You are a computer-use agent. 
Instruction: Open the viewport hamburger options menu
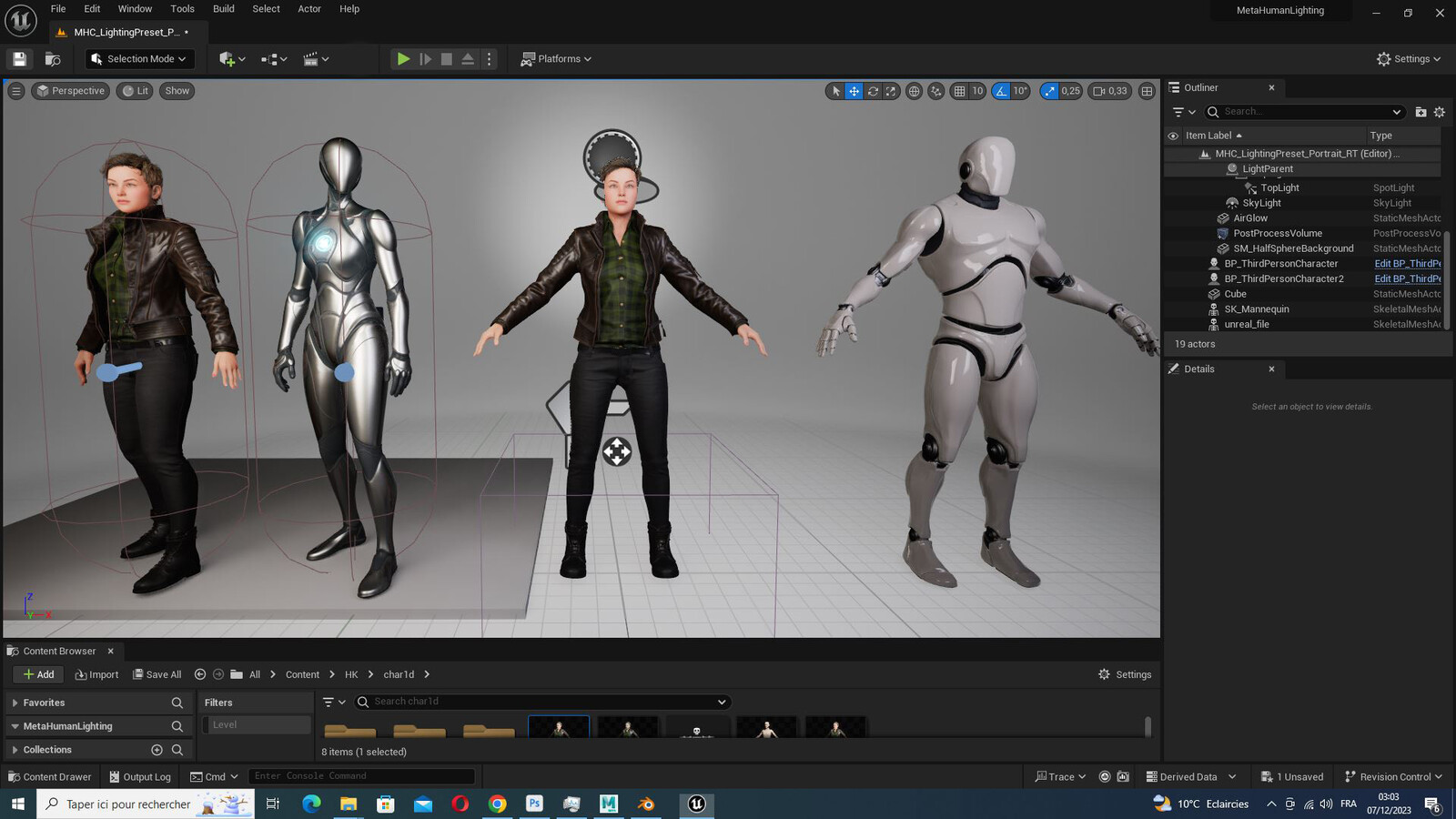tap(15, 91)
